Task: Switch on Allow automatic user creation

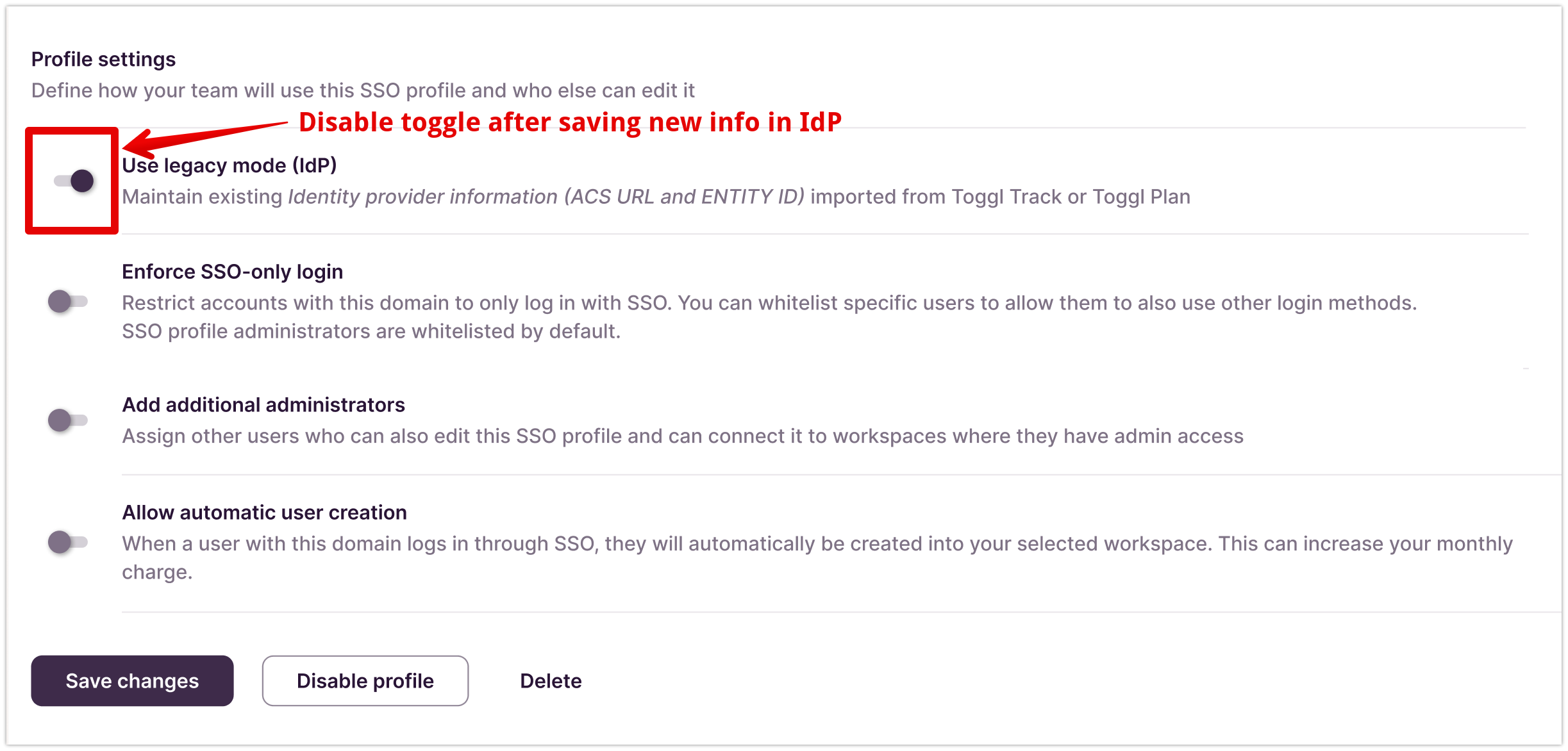Action: pyautogui.click(x=67, y=542)
